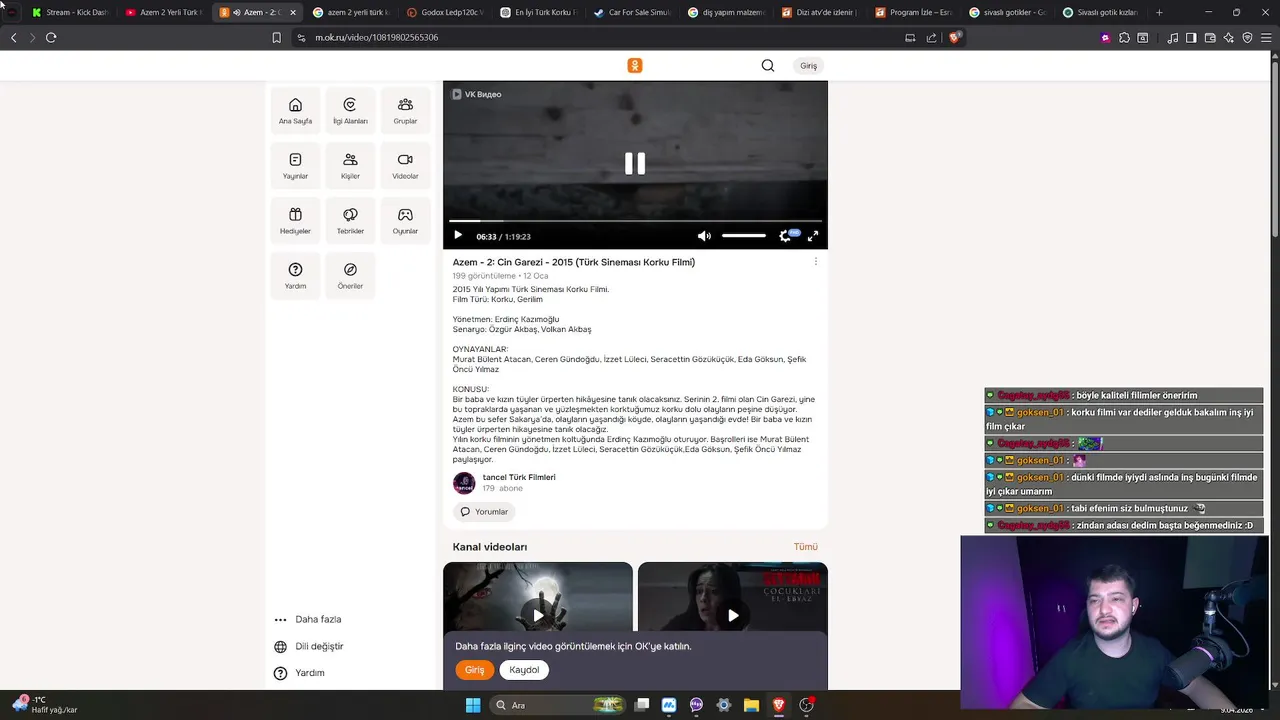The image size is (1280, 720).
Task: Click Yardım link at sidebar bottom
Action: click(300, 673)
